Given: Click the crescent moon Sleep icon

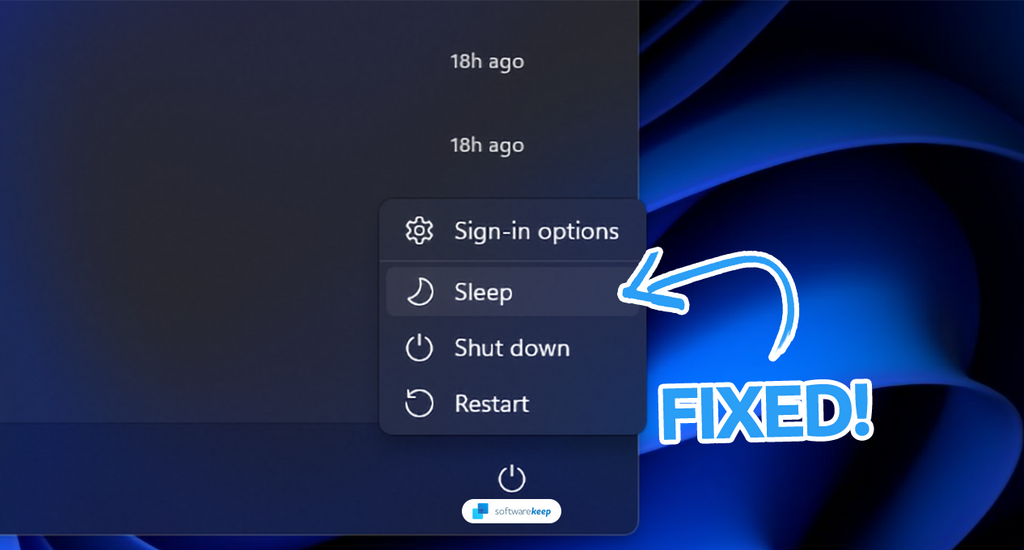Looking at the screenshot, I should point(419,291).
